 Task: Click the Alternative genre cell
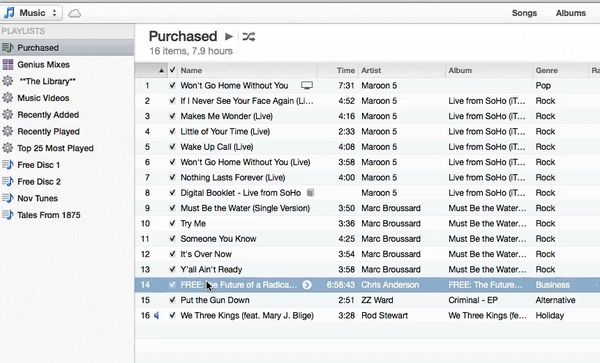tap(555, 300)
